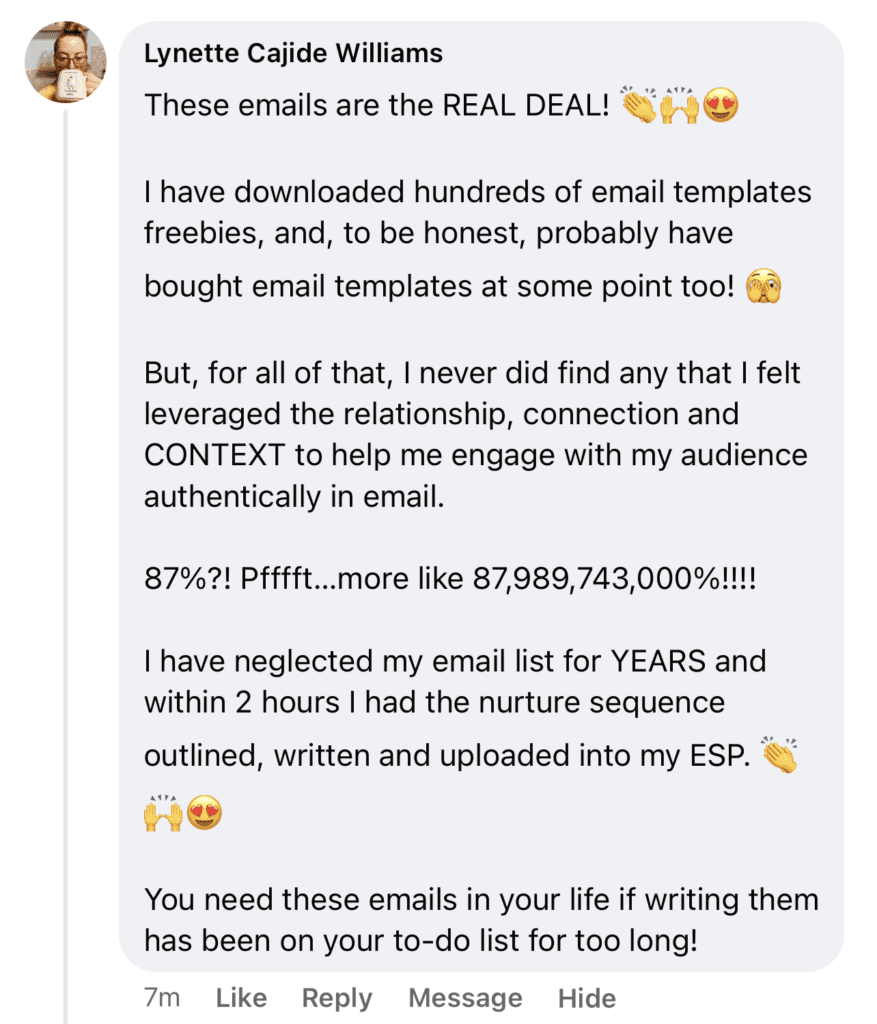Click the clapping hands emoji after REAL DEAL
877x1024 pixels.
coord(639,105)
